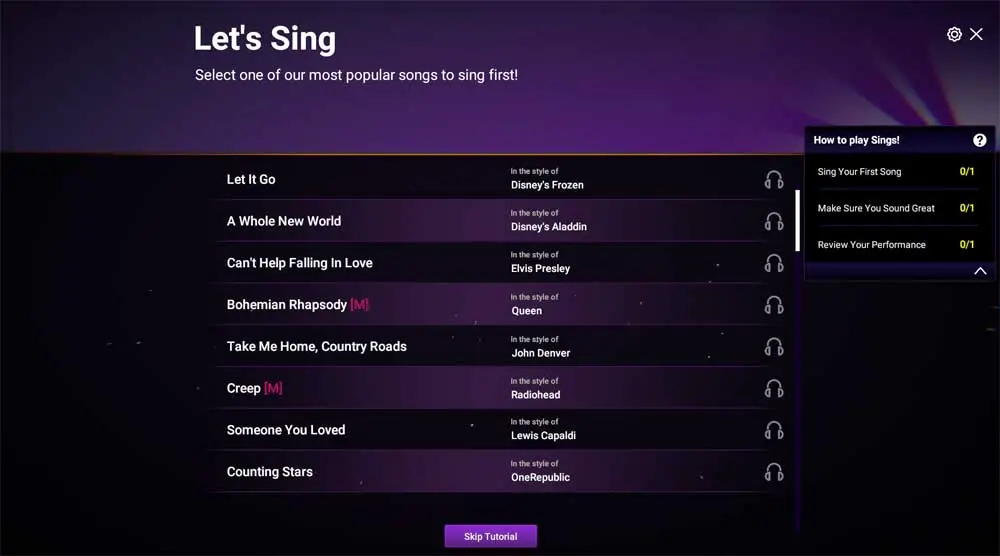The width and height of the screenshot is (1000, 556).
Task: Choose the song Bohemian Rhapsody
Action: 287,305
